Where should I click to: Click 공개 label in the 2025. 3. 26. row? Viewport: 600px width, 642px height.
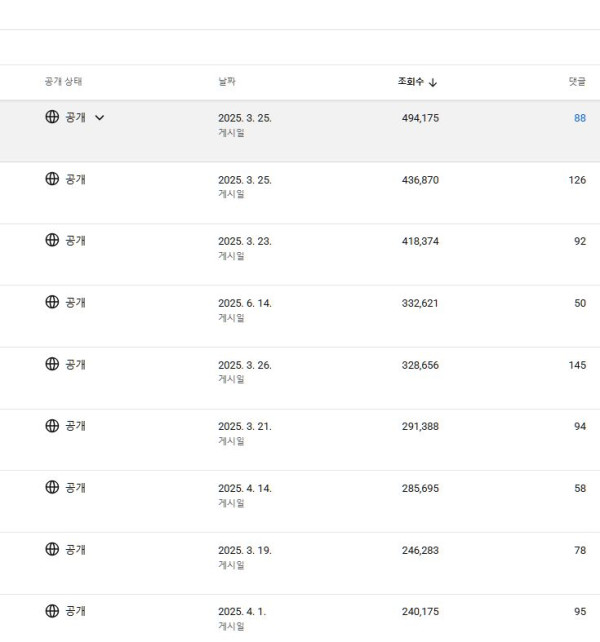point(75,364)
